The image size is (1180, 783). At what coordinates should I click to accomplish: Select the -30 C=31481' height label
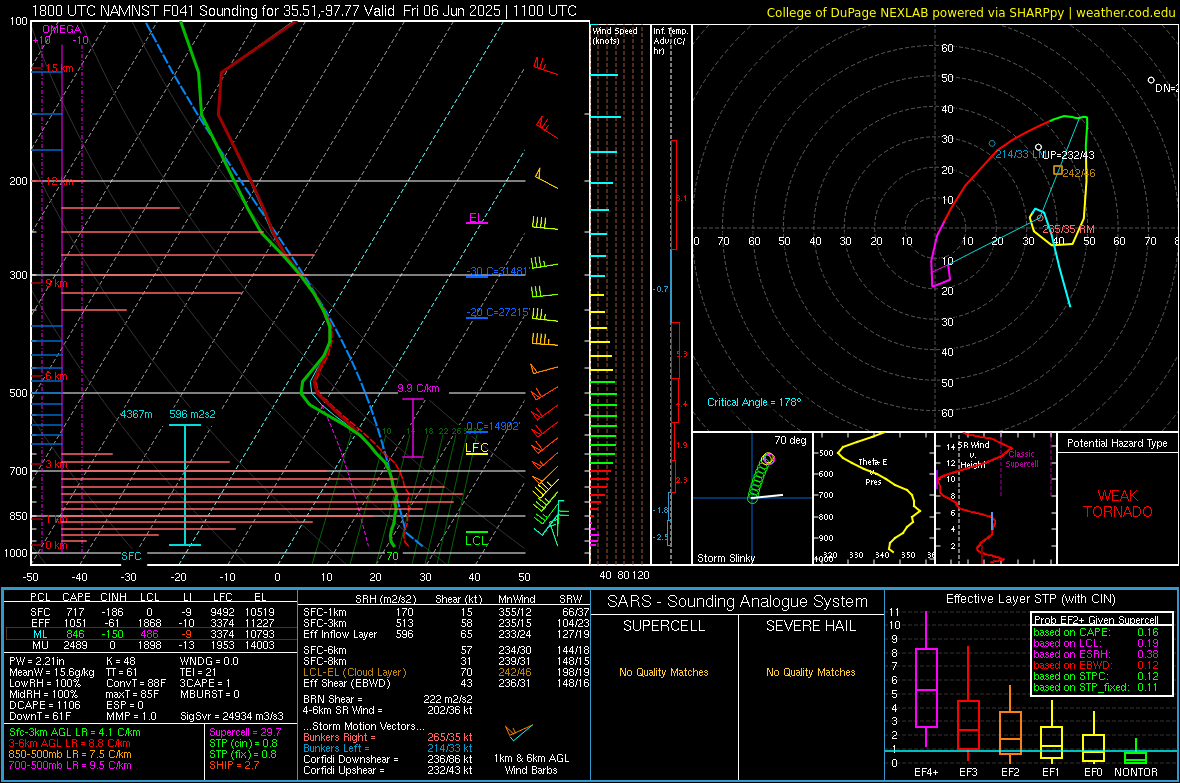pyautogui.click(x=497, y=271)
